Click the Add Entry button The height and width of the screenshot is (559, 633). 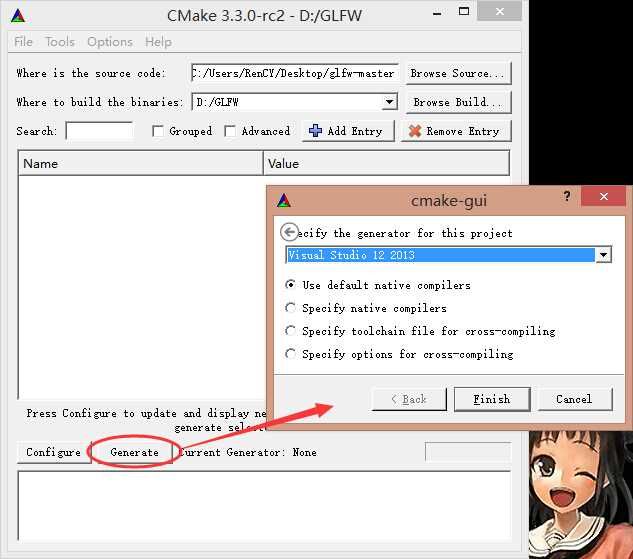coord(348,131)
